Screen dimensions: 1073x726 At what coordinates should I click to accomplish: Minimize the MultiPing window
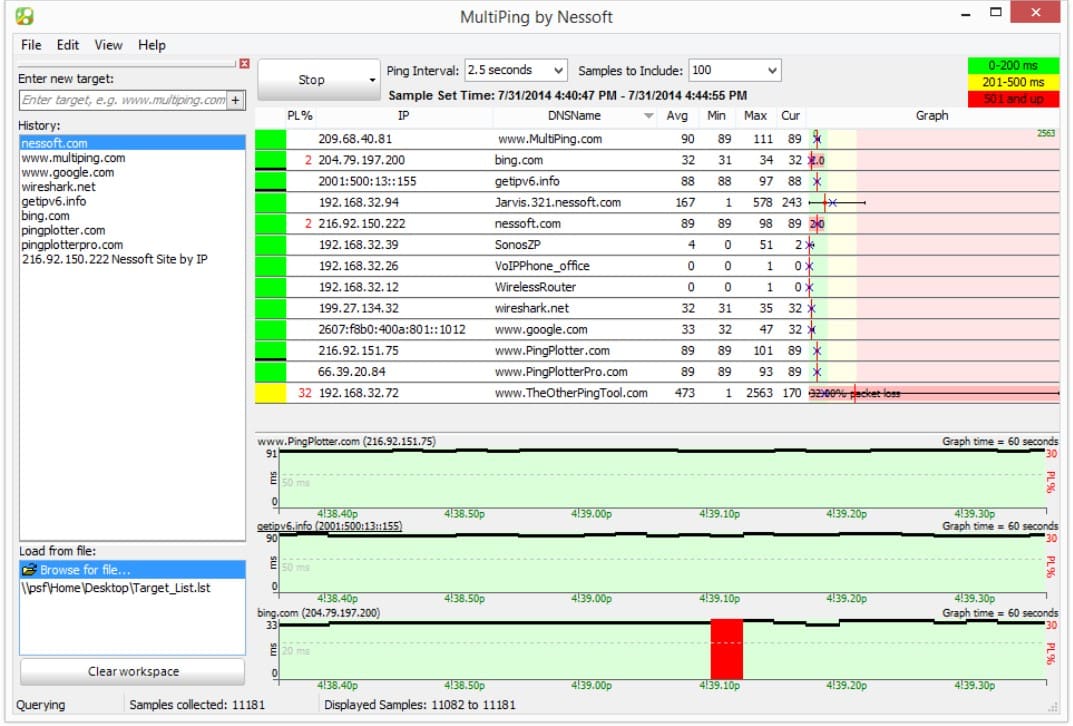(x=966, y=14)
